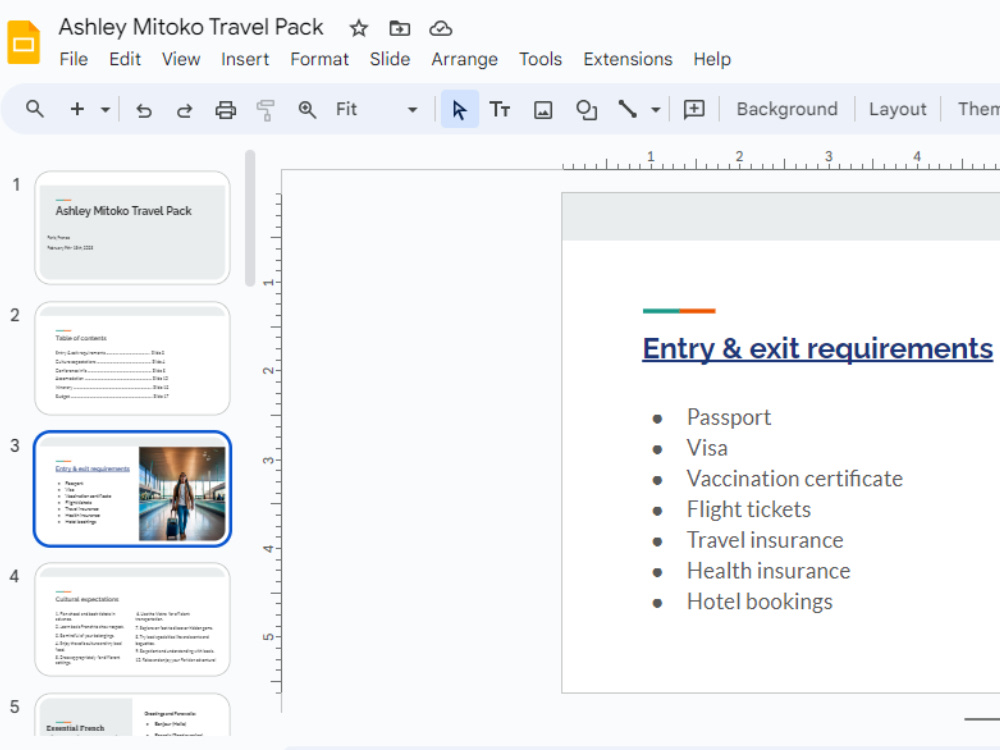
Task: Expand the new slide layout dropdown arrow
Action: click(x=105, y=110)
